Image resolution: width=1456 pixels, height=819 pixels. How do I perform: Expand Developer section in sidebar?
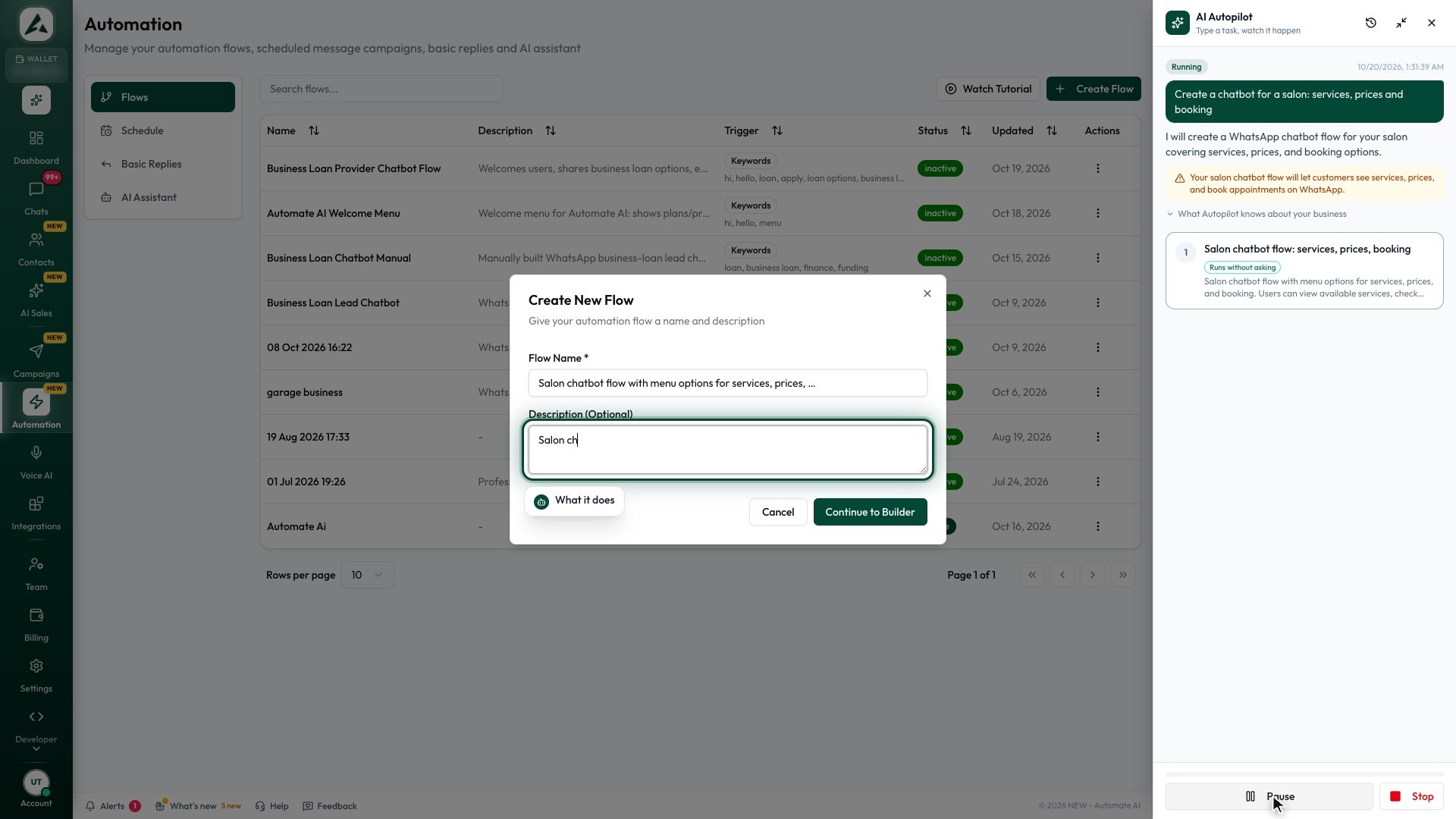(x=36, y=731)
